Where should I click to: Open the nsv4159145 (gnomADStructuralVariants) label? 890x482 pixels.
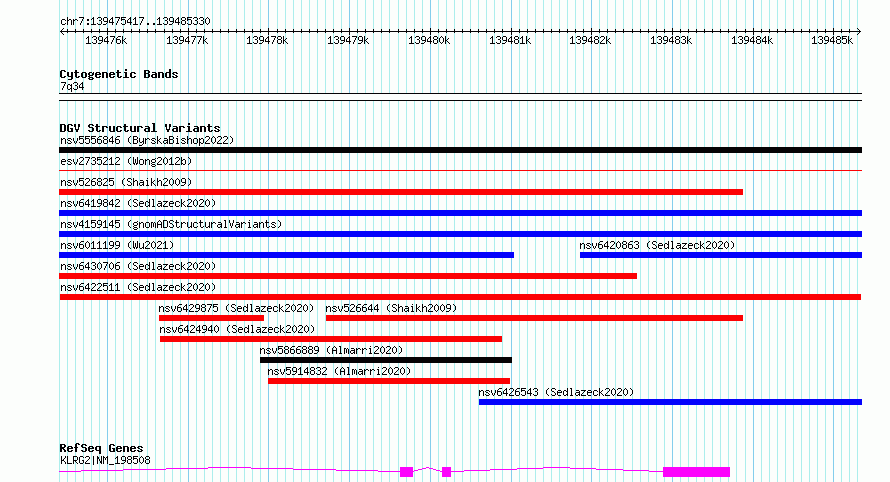[x=171, y=224]
